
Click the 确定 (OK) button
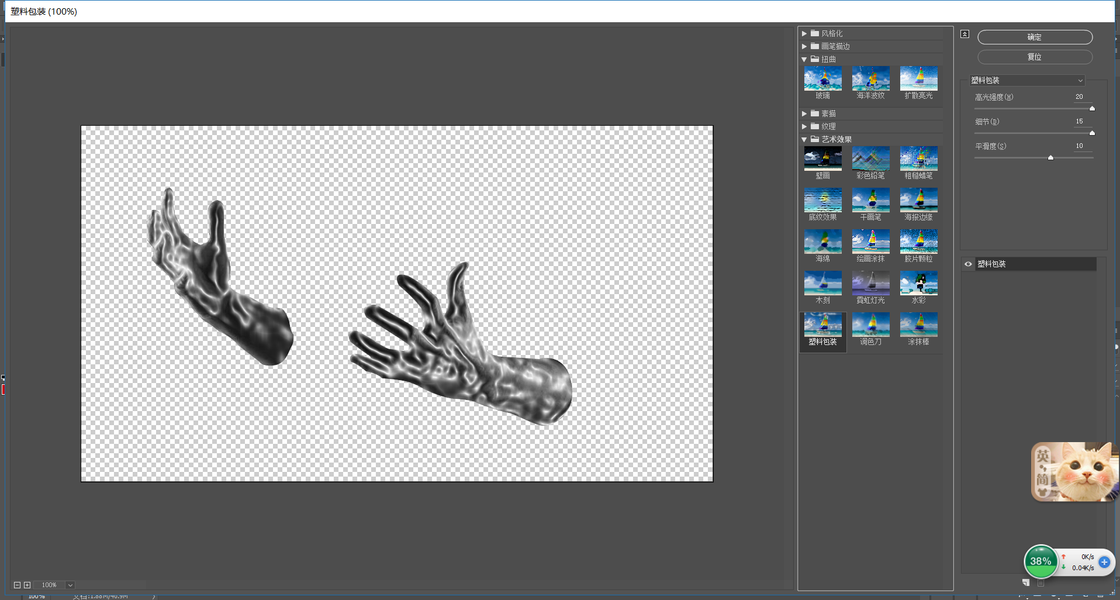pyautogui.click(x=1034, y=37)
